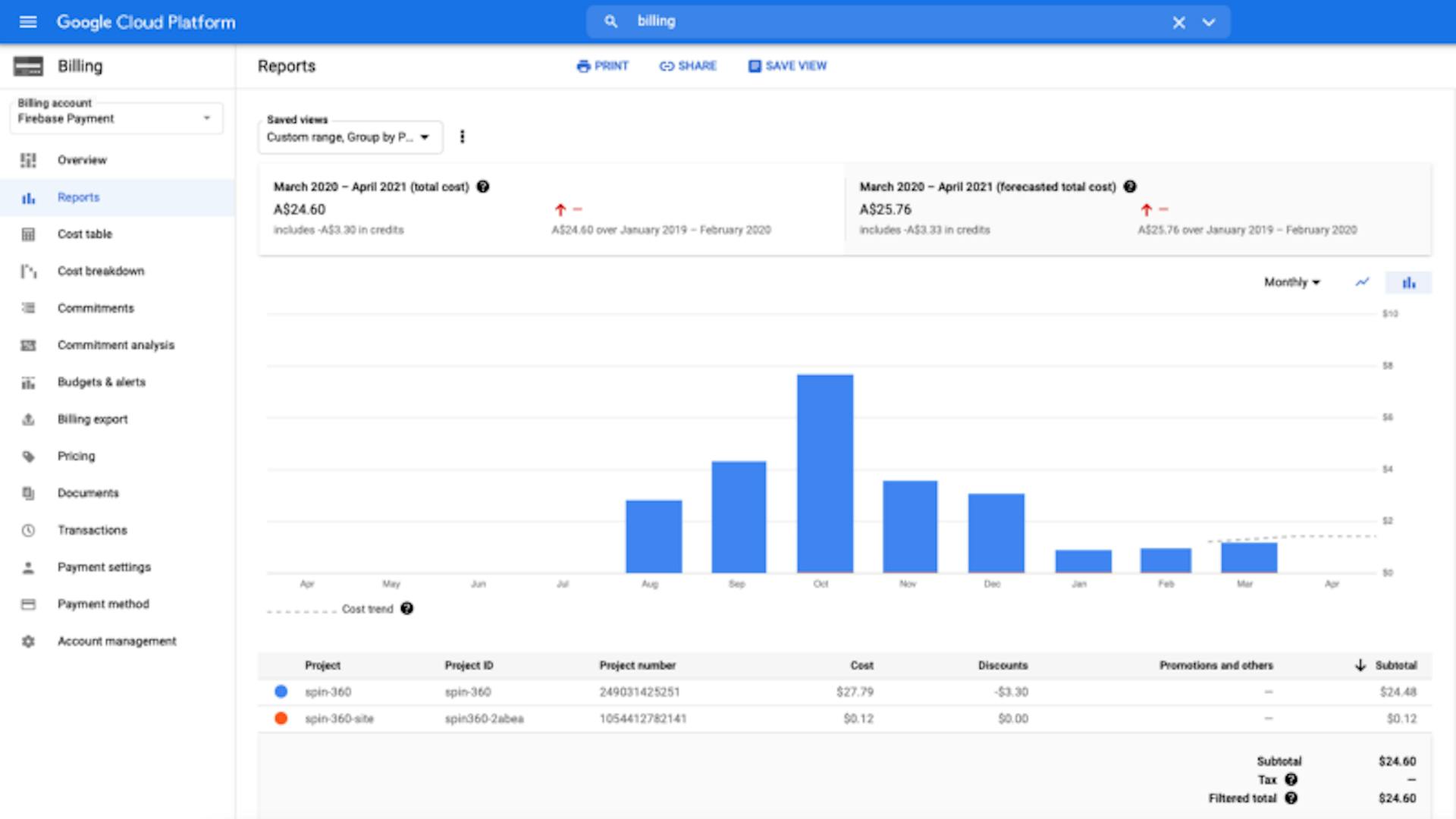1456x819 pixels.
Task: Click the October cost bar
Action: pyautogui.click(x=825, y=473)
